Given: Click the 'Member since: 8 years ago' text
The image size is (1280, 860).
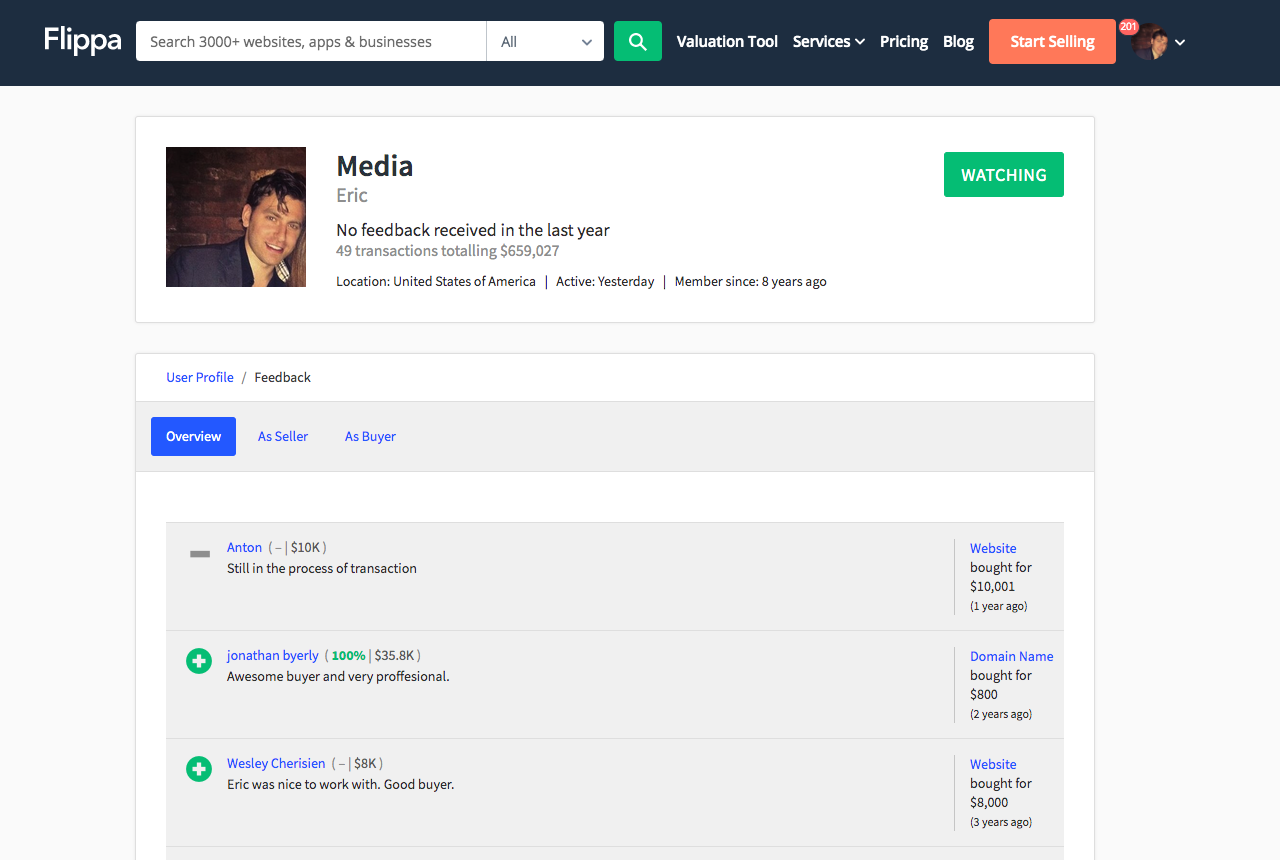Looking at the screenshot, I should [751, 281].
